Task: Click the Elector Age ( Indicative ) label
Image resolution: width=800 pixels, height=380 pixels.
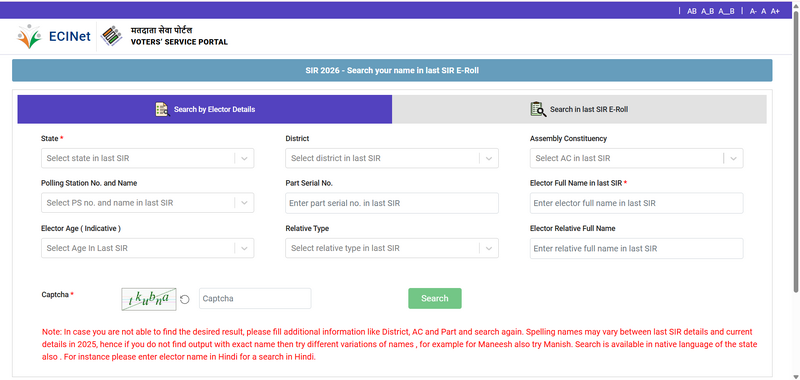Action: (x=81, y=229)
